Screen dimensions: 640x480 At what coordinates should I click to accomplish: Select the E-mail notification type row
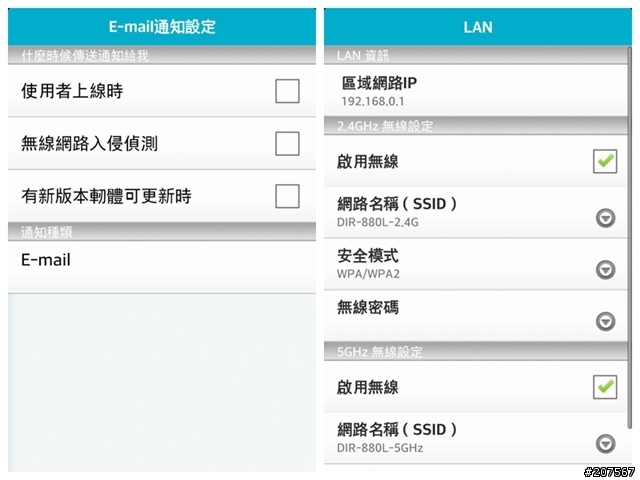click(162, 267)
